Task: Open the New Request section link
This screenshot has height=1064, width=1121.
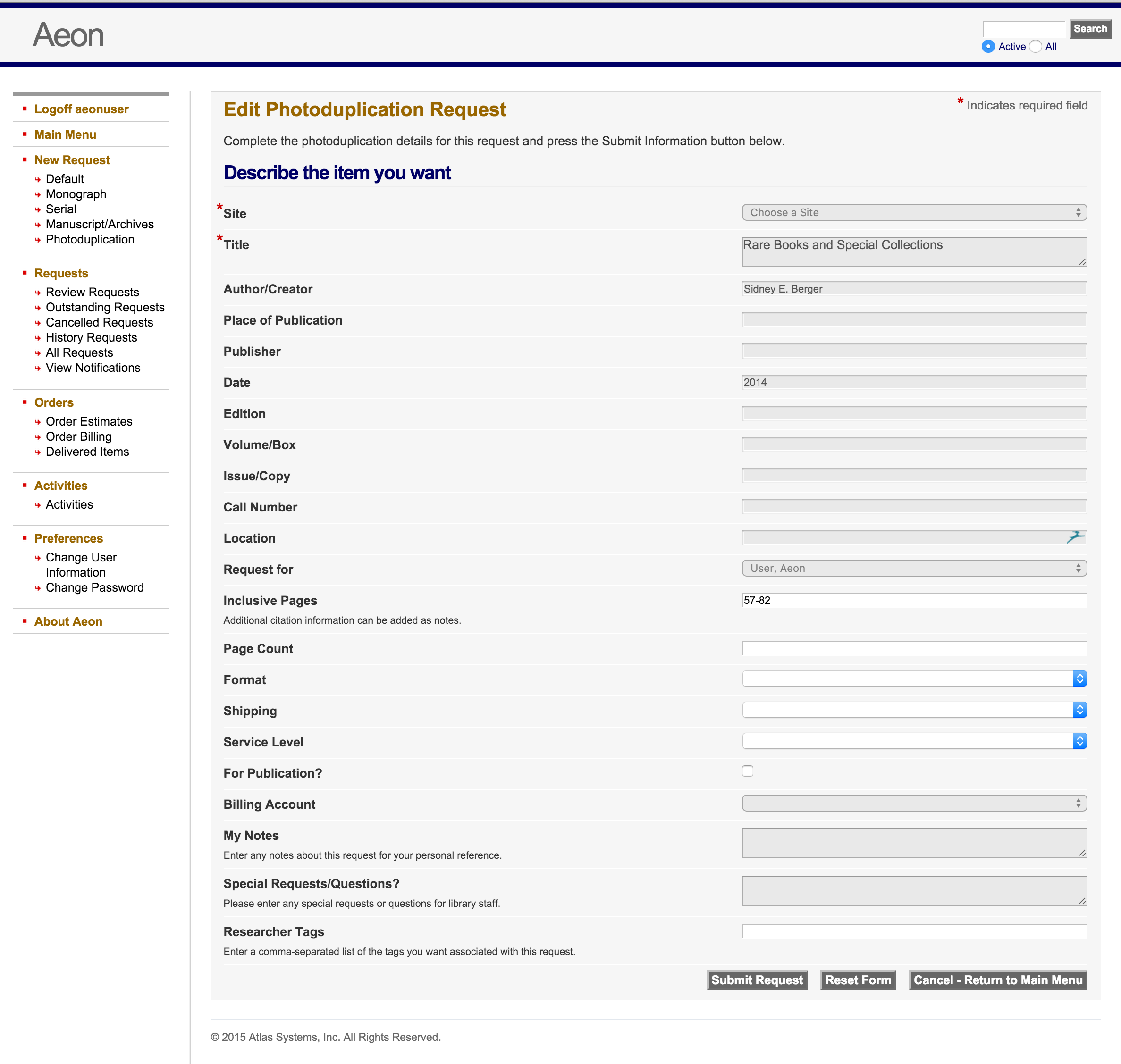Action: pyautogui.click(x=72, y=160)
